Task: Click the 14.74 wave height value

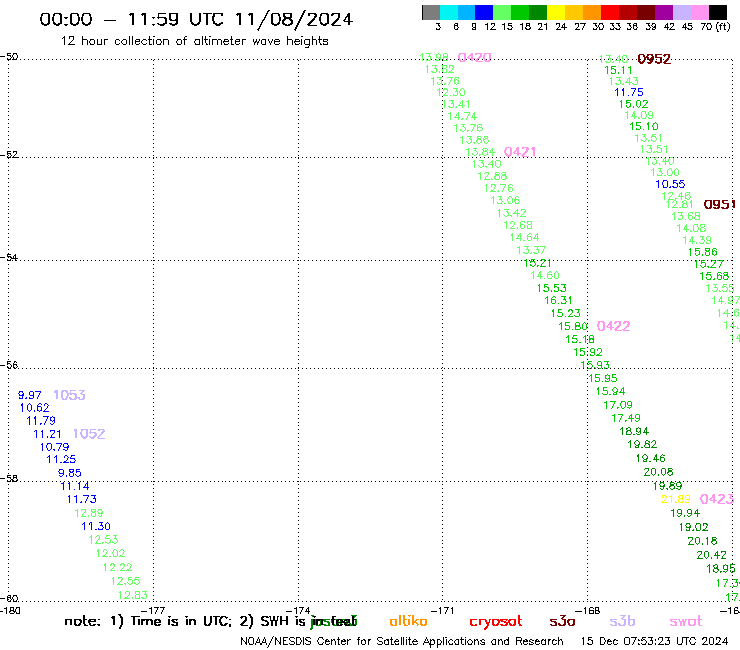Action: click(462, 116)
